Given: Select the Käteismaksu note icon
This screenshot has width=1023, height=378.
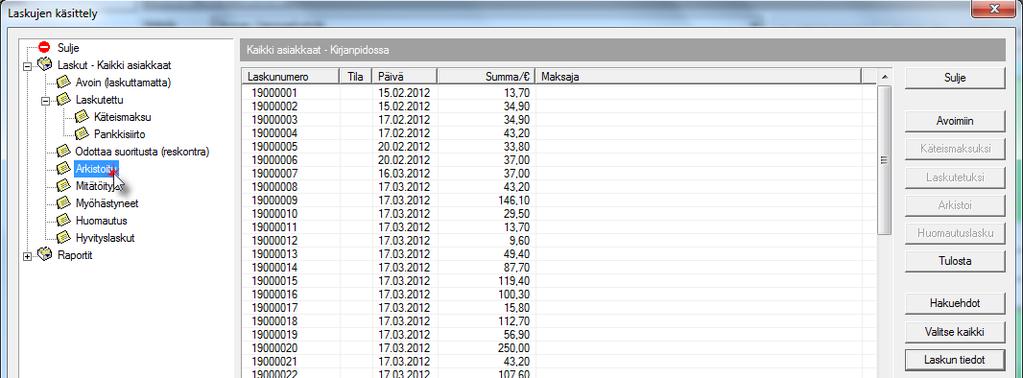Looking at the screenshot, I should point(82,117).
